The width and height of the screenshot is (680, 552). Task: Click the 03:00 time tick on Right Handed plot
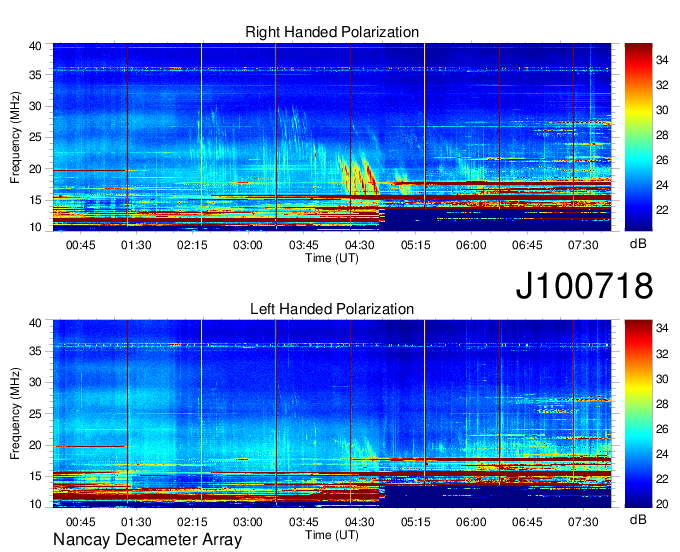pos(248,245)
